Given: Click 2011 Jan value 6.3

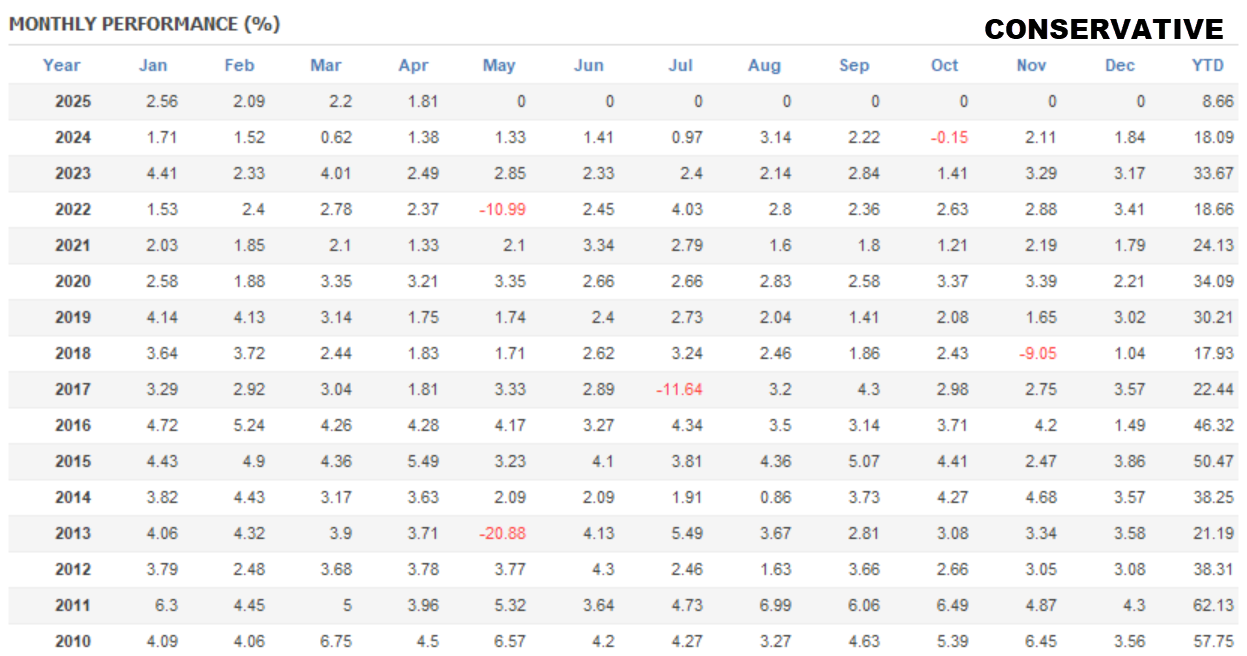Looking at the screenshot, I should tap(166, 605).
